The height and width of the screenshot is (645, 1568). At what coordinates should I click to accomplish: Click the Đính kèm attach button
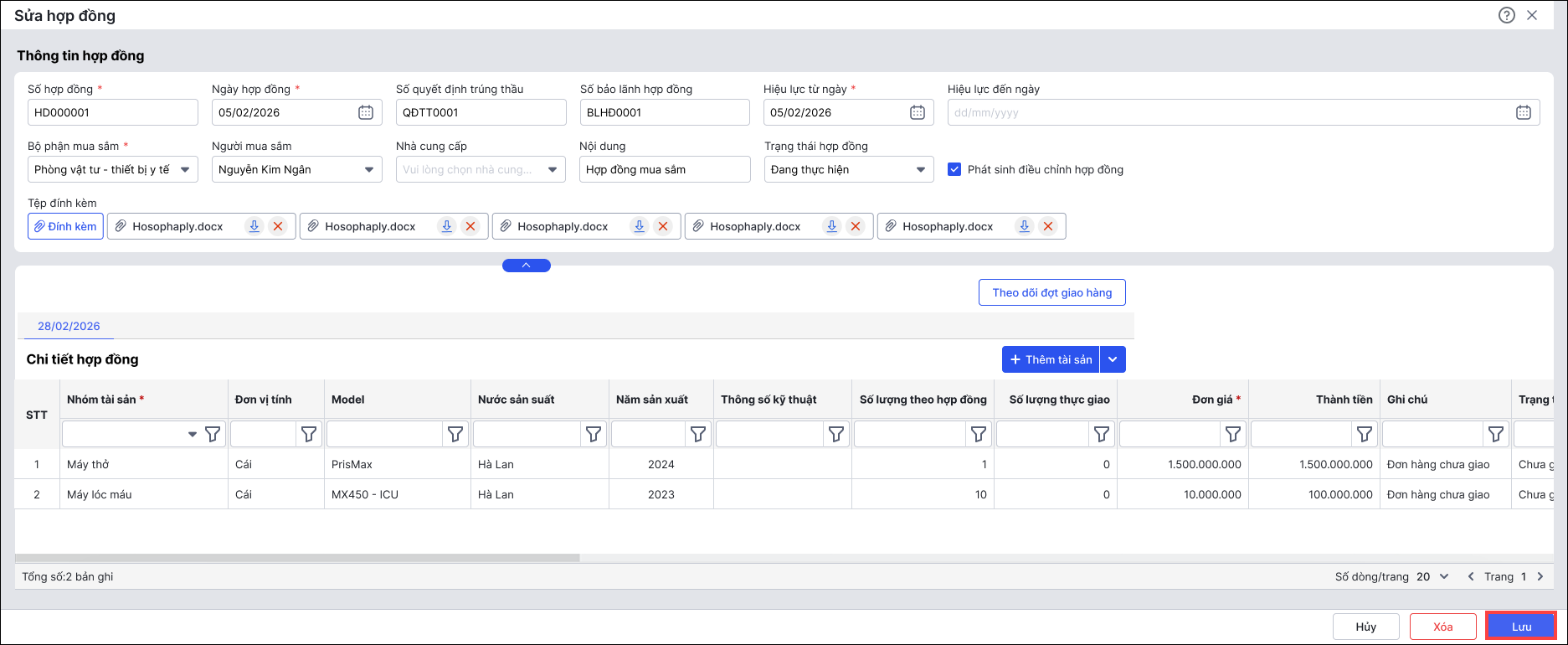65,226
